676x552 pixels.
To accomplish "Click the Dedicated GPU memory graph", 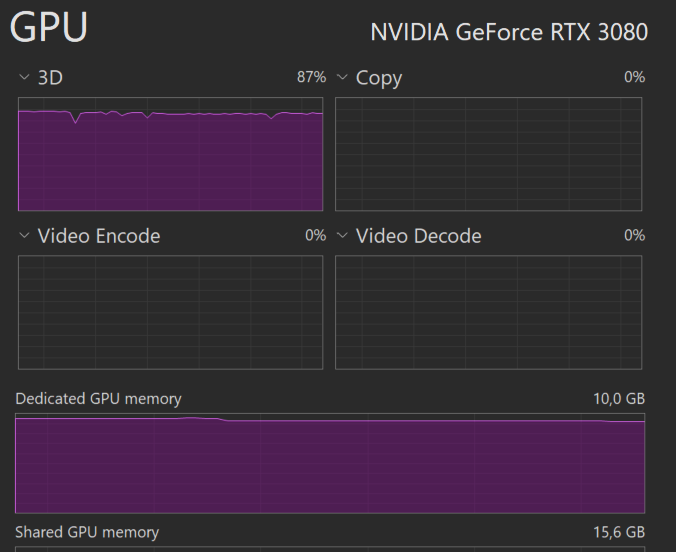I will click(330, 463).
